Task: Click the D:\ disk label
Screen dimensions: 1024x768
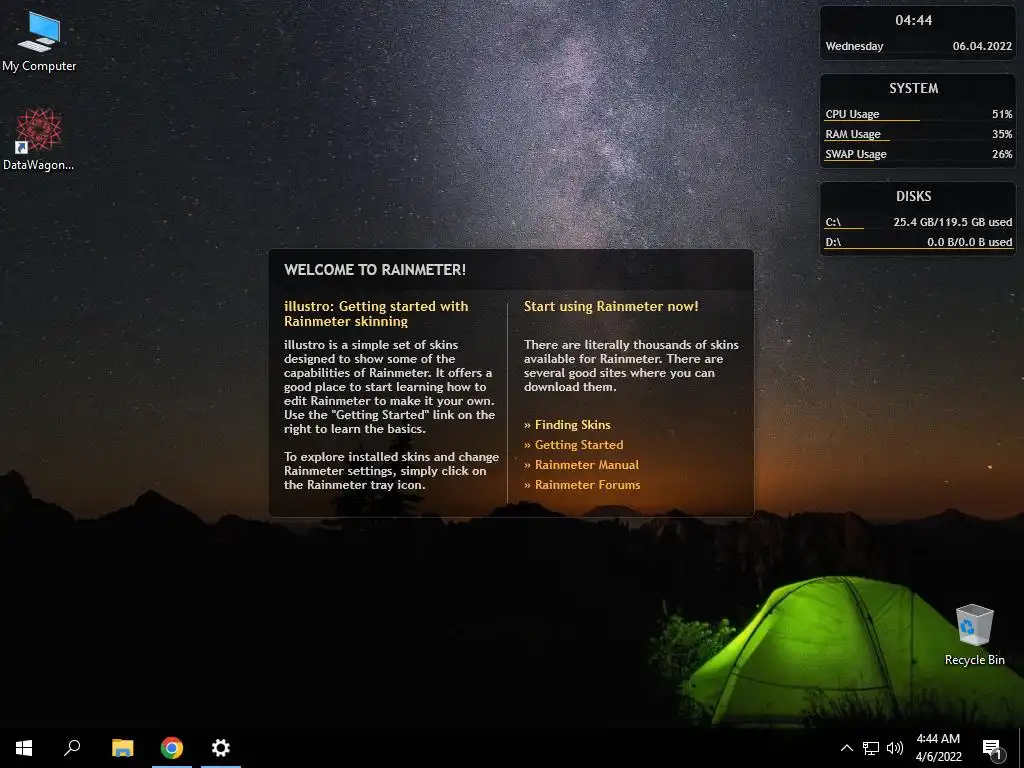Action: (x=833, y=242)
